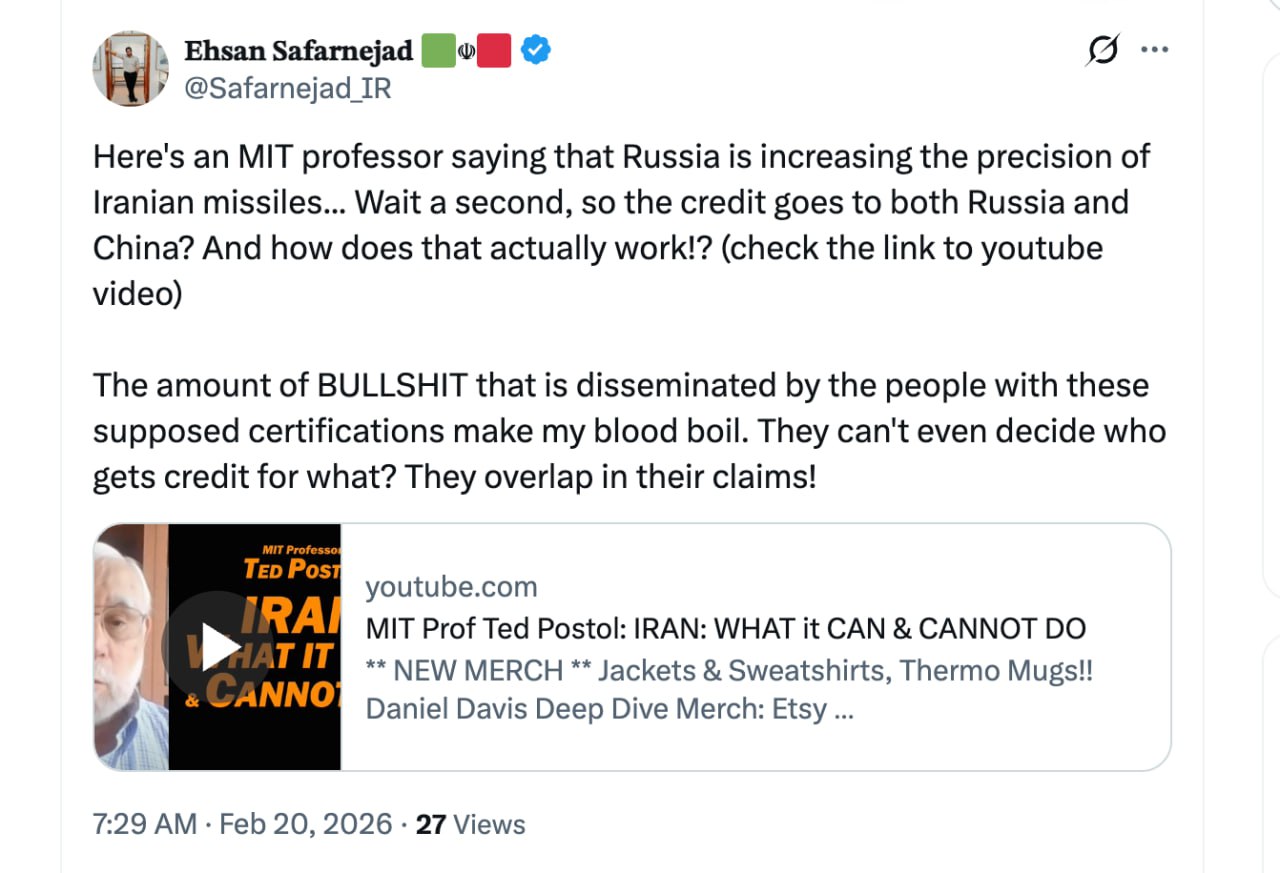The height and width of the screenshot is (873, 1280).
Task: Click the 27 Views counter
Action: point(470,824)
